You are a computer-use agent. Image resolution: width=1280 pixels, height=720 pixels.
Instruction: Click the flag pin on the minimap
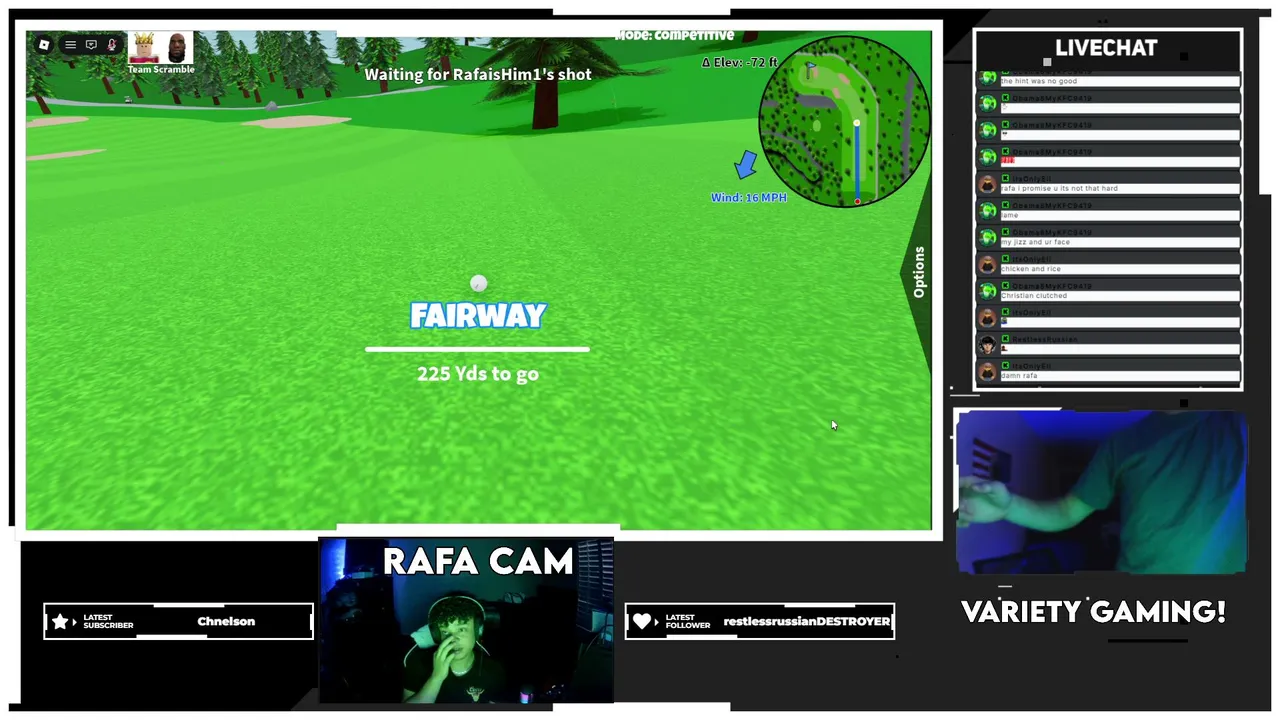pyautogui.click(x=810, y=69)
